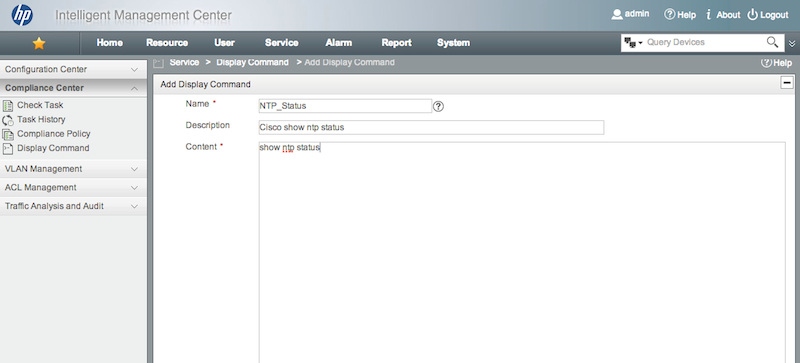Open Display Command link in sidebar
The height and width of the screenshot is (363, 800).
click(x=53, y=148)
